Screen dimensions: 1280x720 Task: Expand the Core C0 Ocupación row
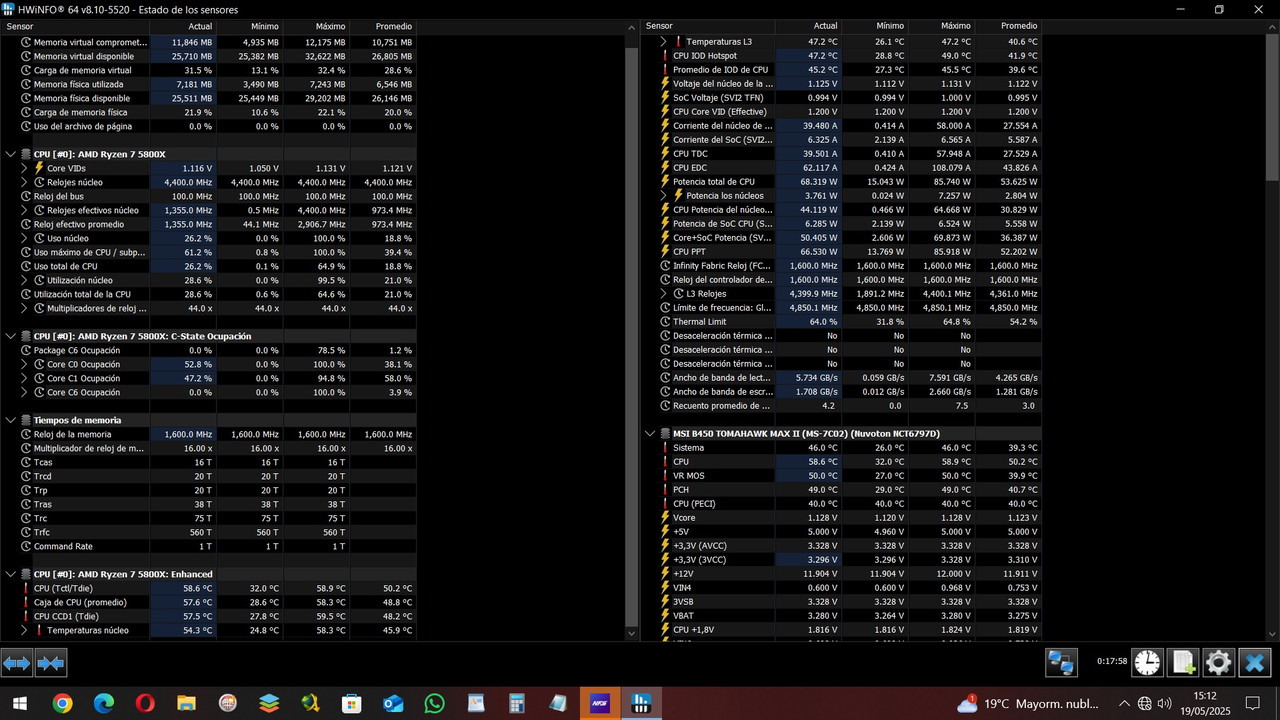[x=25, y=364]
